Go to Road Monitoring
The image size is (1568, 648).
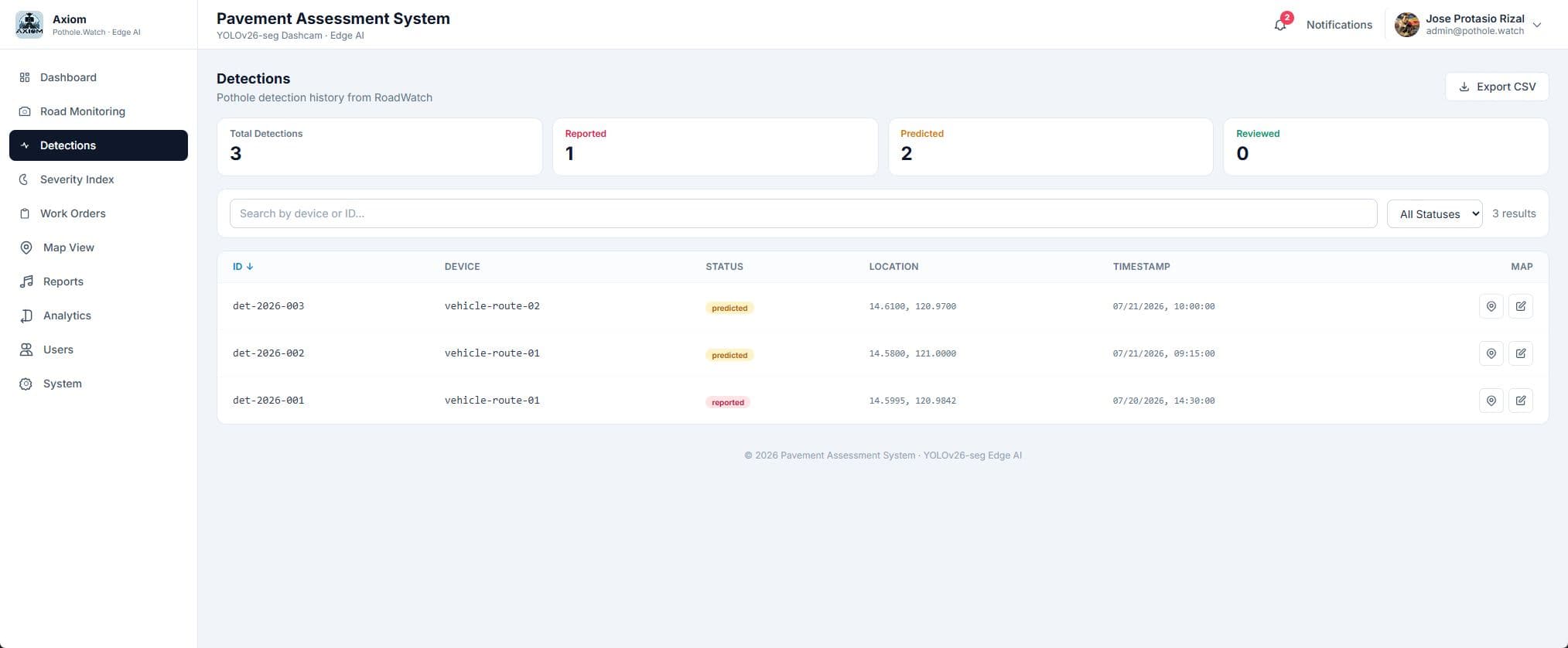click(98, 111)
